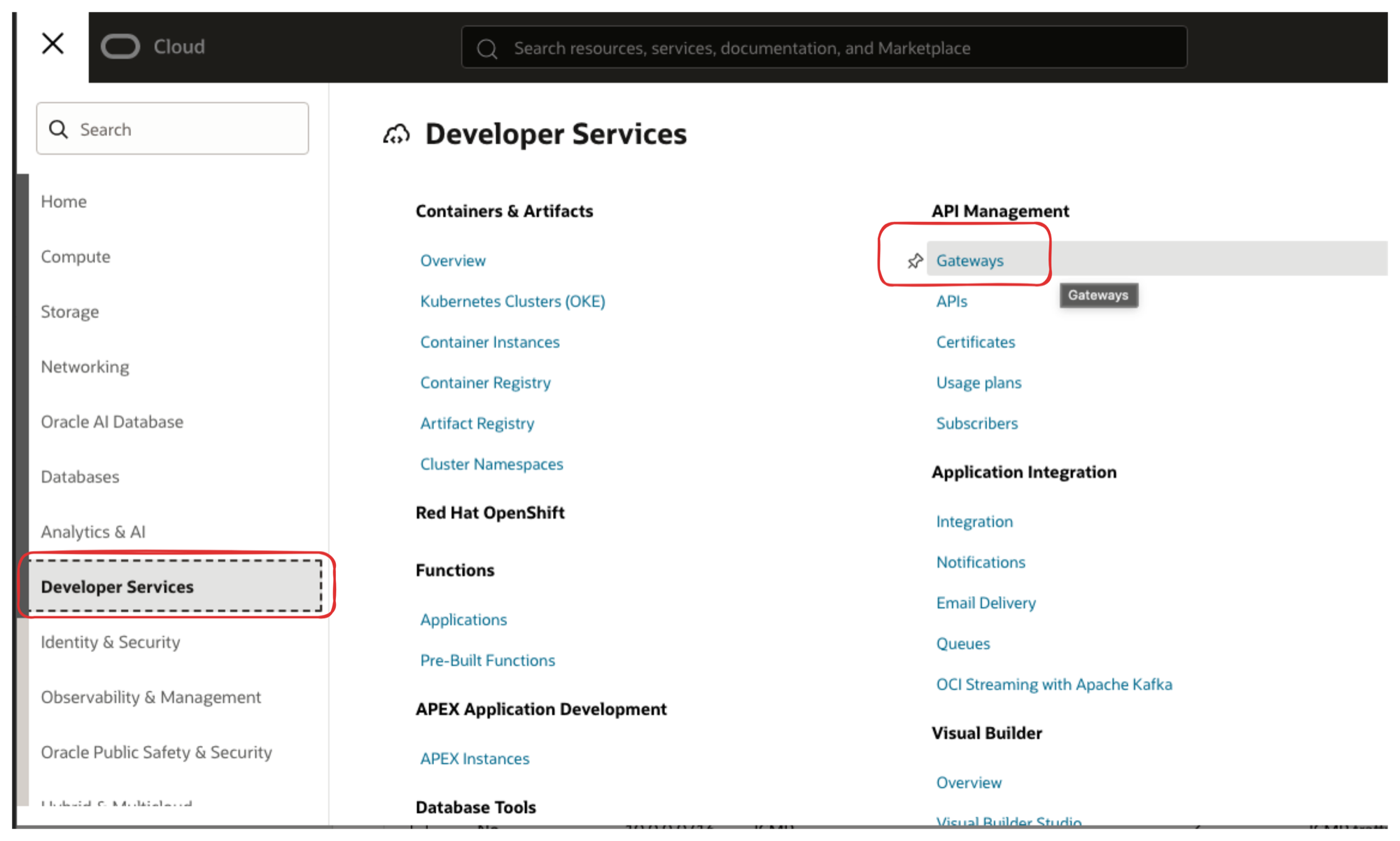
Task: Open Pre-Built Functions link
Action: [487, 660]
